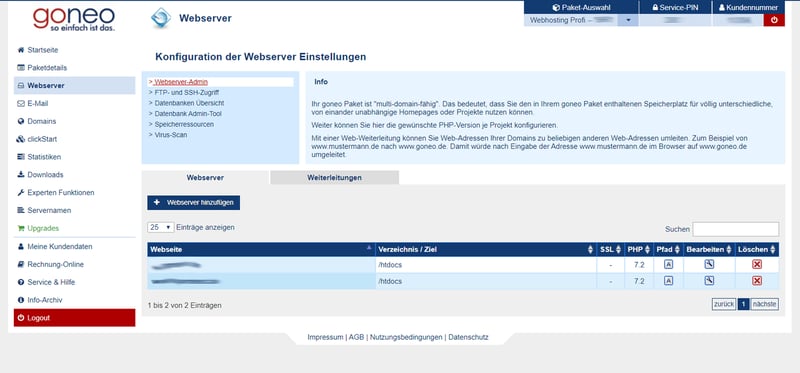
Task: Click edit wrench icon in first row
Action: pyautogui.click(x=709, y=264)
